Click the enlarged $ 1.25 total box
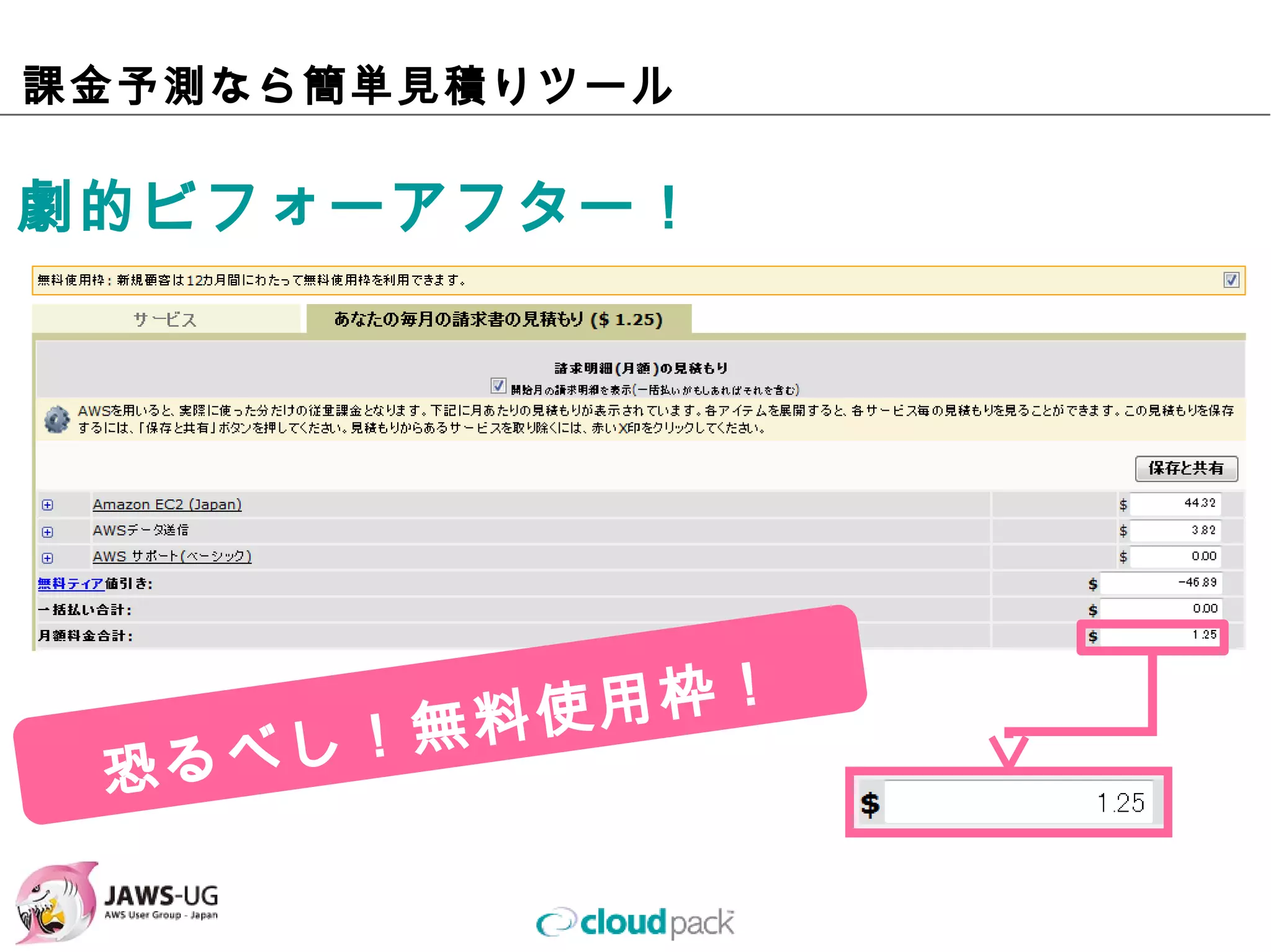The image size is (1271, 952). click(x=1008, y=802)
